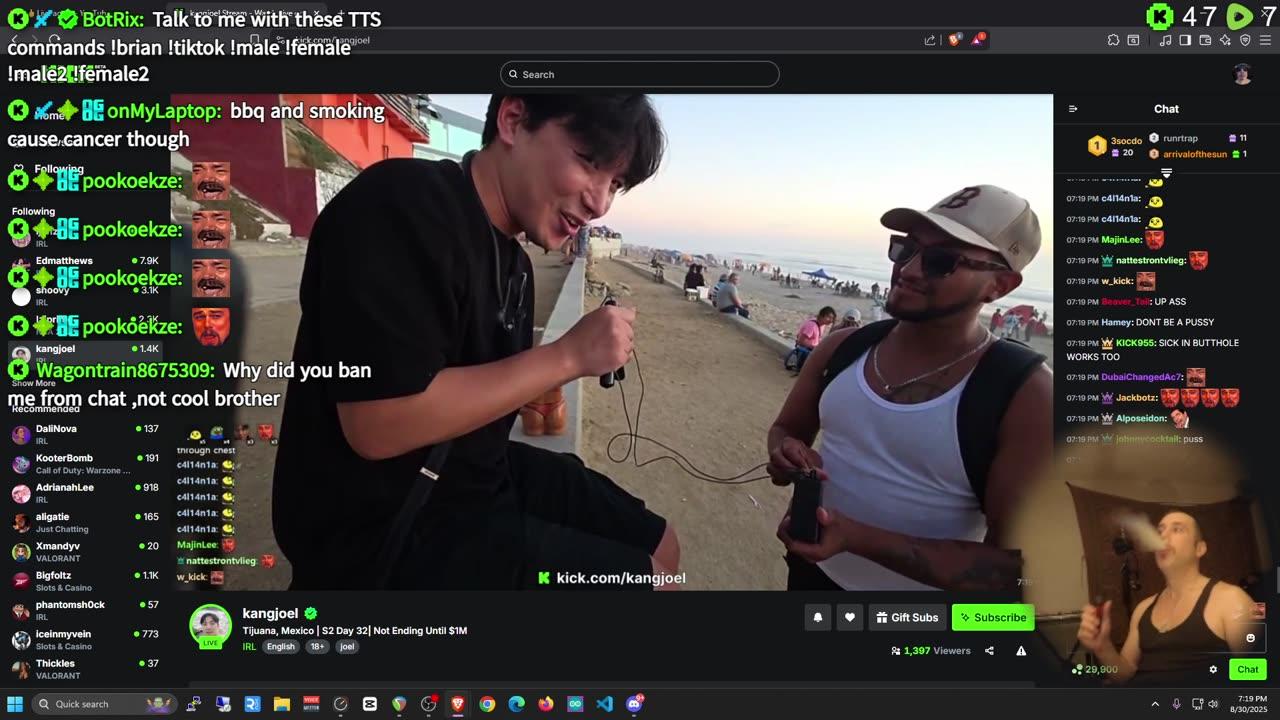1280x720 pixels.
Task: Open Edmatthews channel in following list
Action: coord(85,266)
